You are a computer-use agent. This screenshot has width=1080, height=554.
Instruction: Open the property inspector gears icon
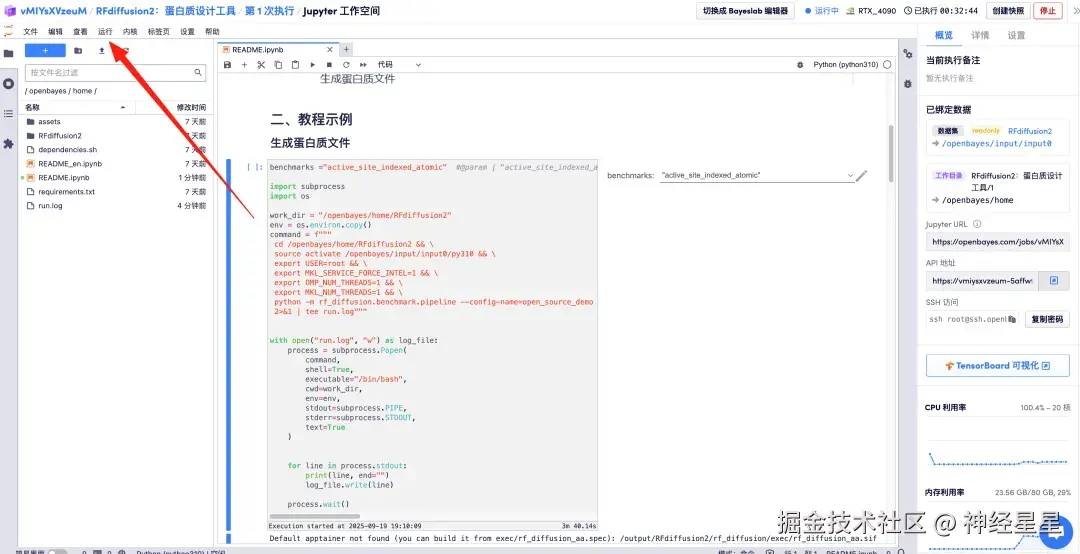tap(908, 54)
